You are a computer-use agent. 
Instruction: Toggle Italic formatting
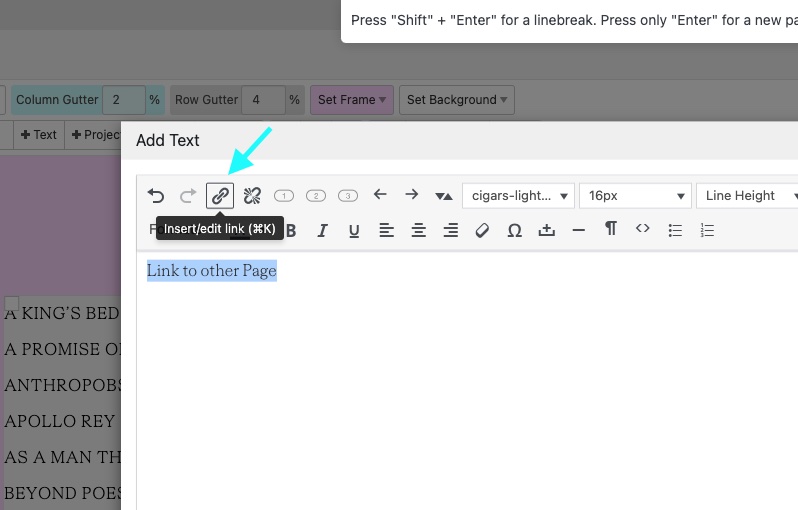[322, 231]
